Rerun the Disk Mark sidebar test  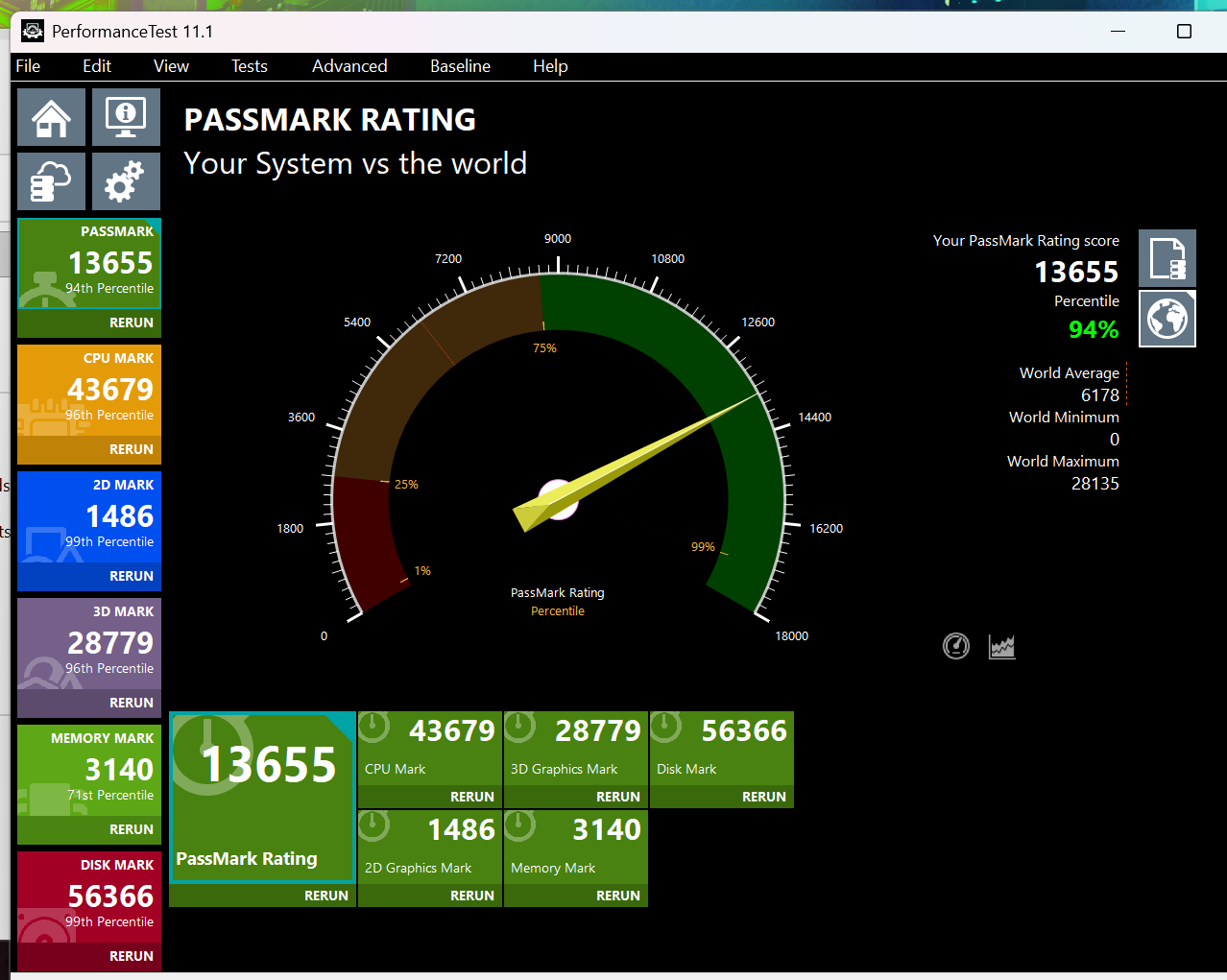tap(132, 956)
